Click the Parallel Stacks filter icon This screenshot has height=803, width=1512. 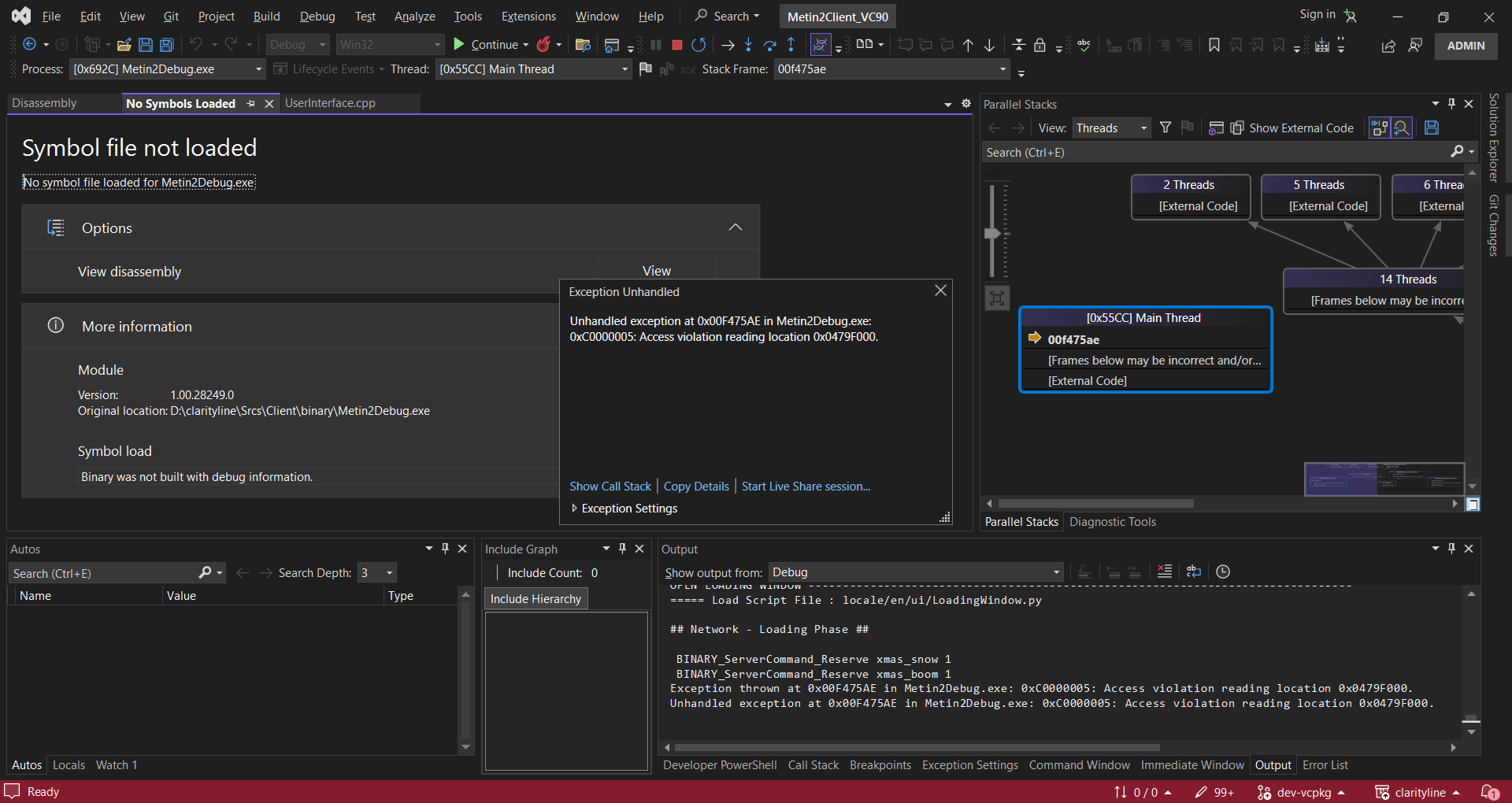tap(1165, 128)
